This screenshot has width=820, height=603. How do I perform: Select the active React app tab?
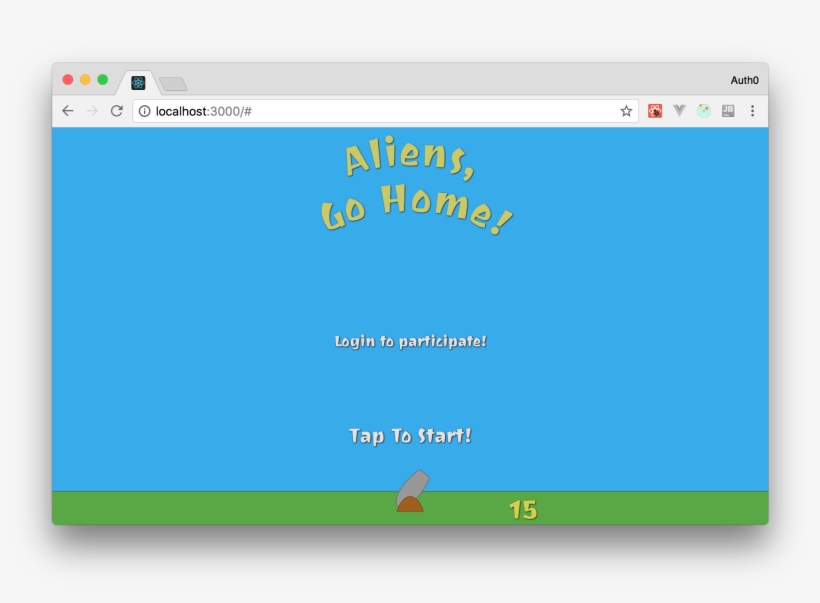coord(138,83)
